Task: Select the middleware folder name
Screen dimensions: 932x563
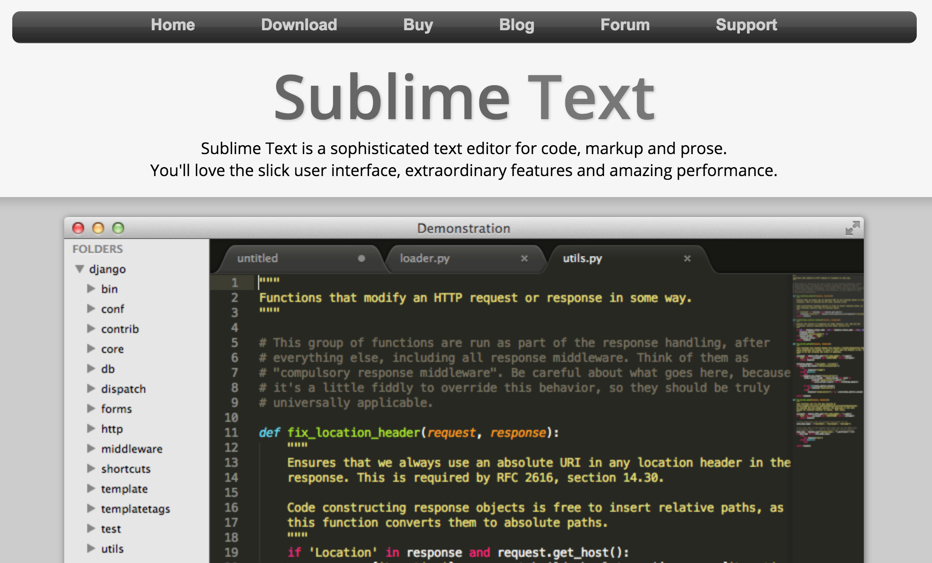Action: (x=131, y=449)
